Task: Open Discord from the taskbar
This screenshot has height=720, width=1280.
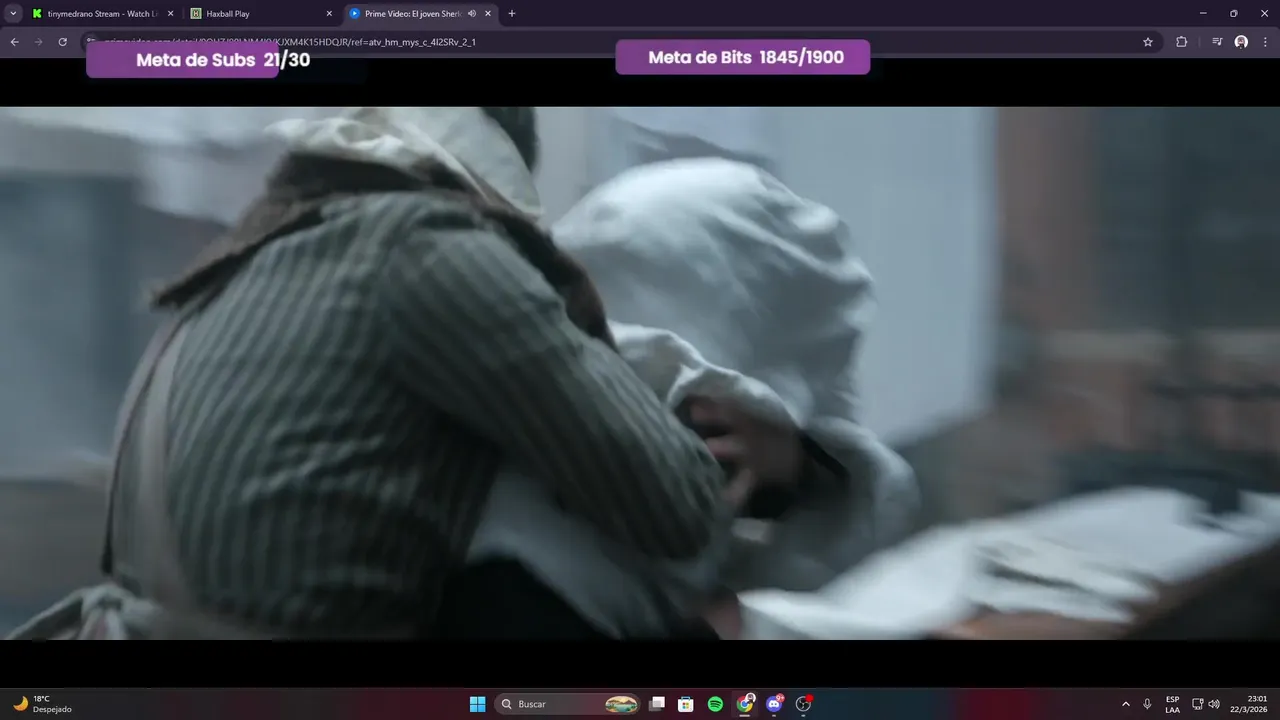Action: [774, 704]
